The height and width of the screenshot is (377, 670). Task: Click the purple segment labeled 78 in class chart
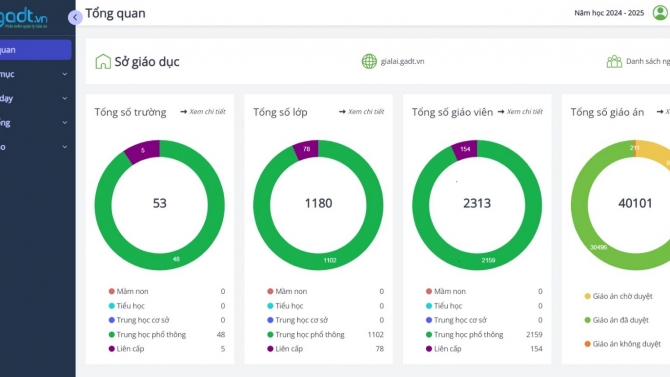click(x=306, y=149)
